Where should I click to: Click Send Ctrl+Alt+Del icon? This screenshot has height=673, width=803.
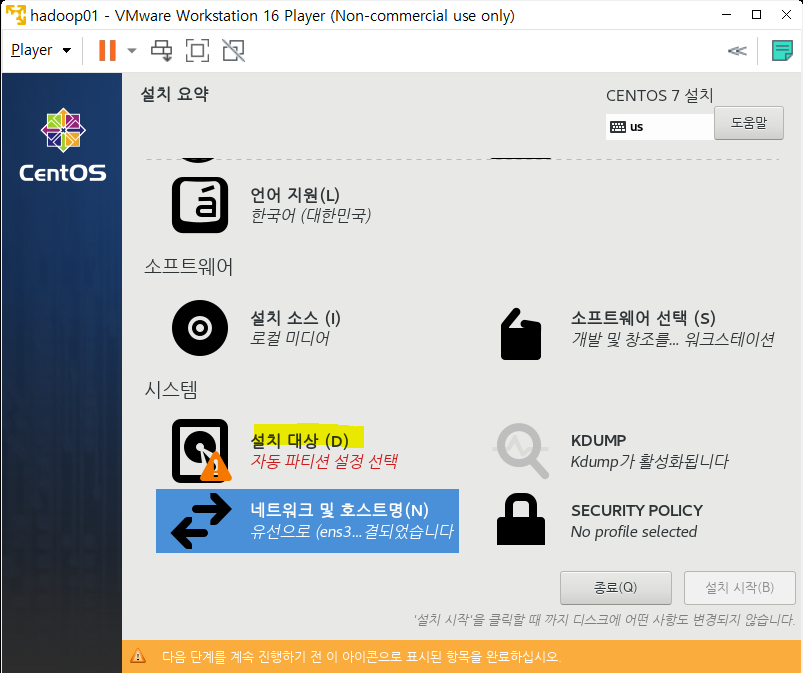coord(161,50)
